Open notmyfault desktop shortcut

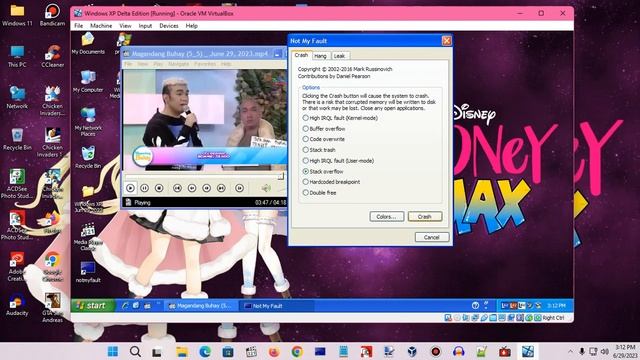(x=88, y=272)
